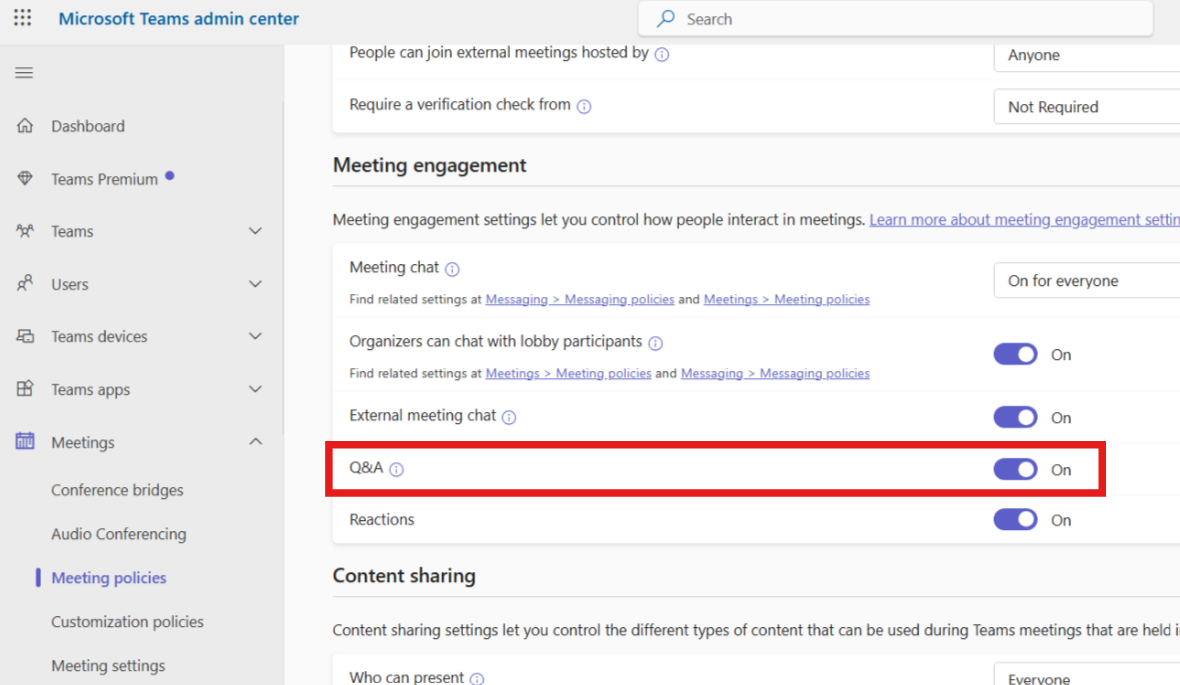
Task: Click the Users icon in sidebar
Action: (25, 284)
